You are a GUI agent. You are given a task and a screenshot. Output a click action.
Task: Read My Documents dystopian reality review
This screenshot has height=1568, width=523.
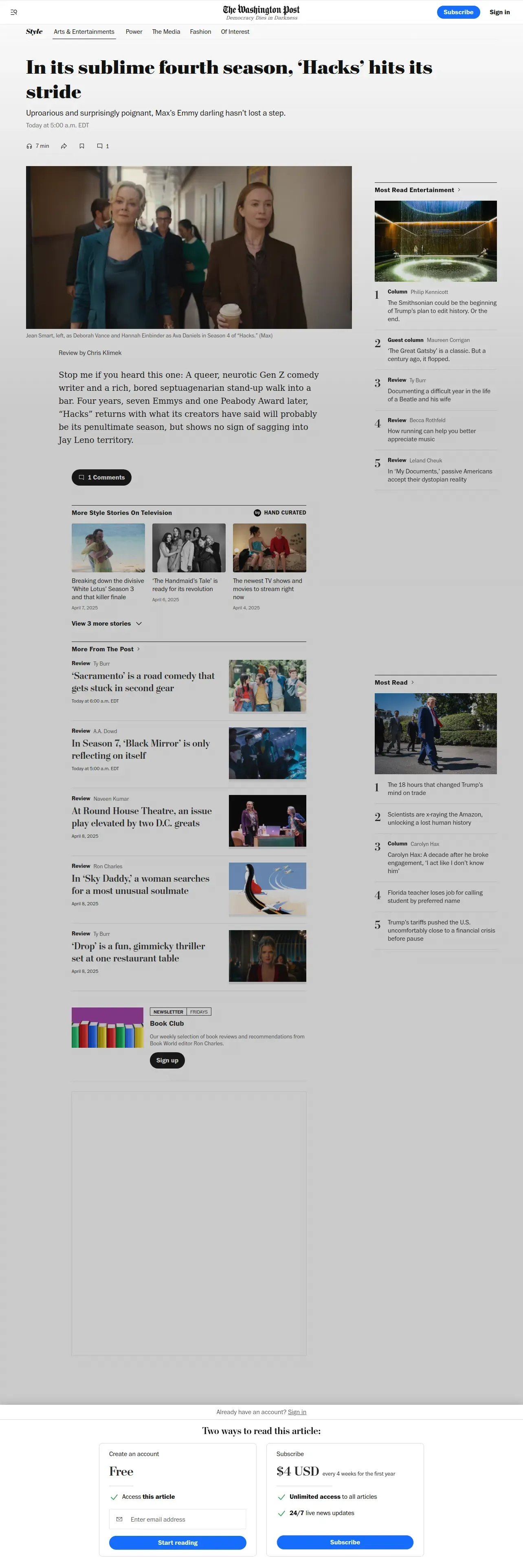point(440,475)
